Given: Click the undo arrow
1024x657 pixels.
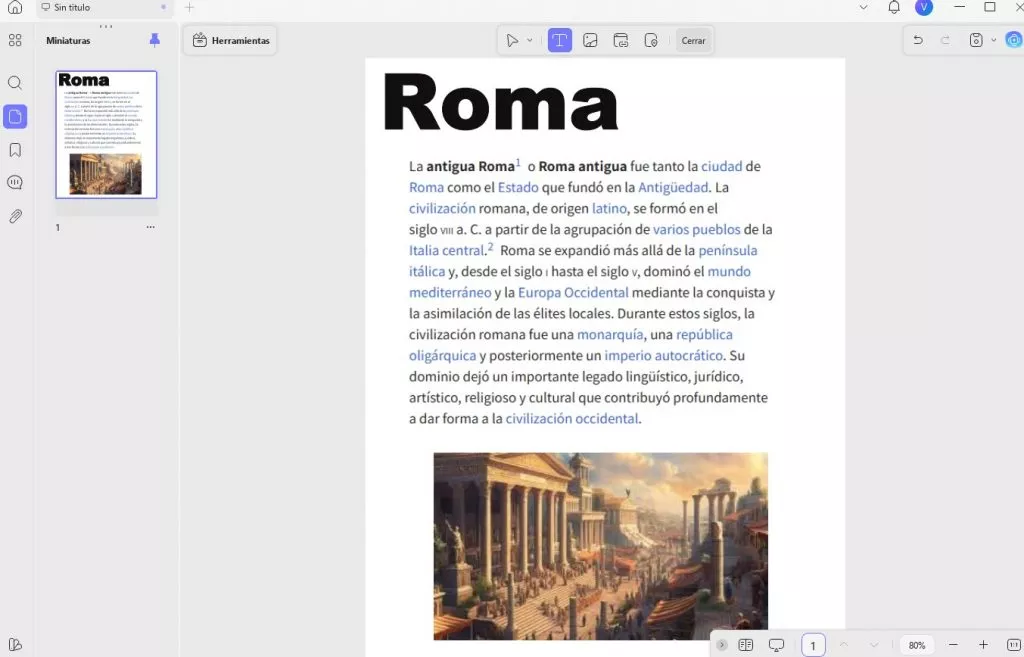Looking at the screenshot, I should point(918,40).
